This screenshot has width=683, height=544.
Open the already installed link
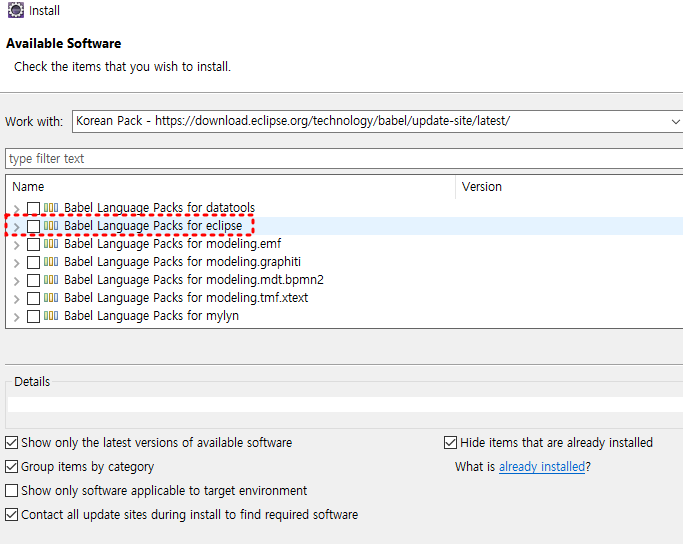click(541, 467)
